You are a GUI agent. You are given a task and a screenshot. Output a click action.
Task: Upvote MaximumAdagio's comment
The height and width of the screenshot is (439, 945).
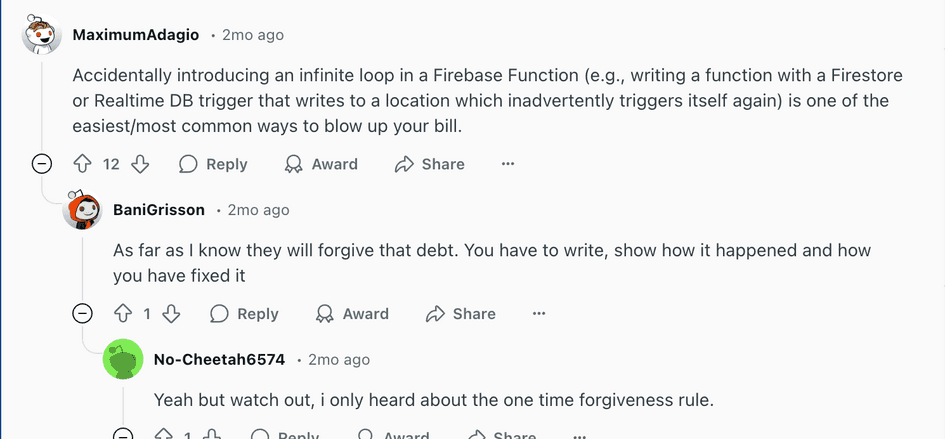(x=83, y=164)
